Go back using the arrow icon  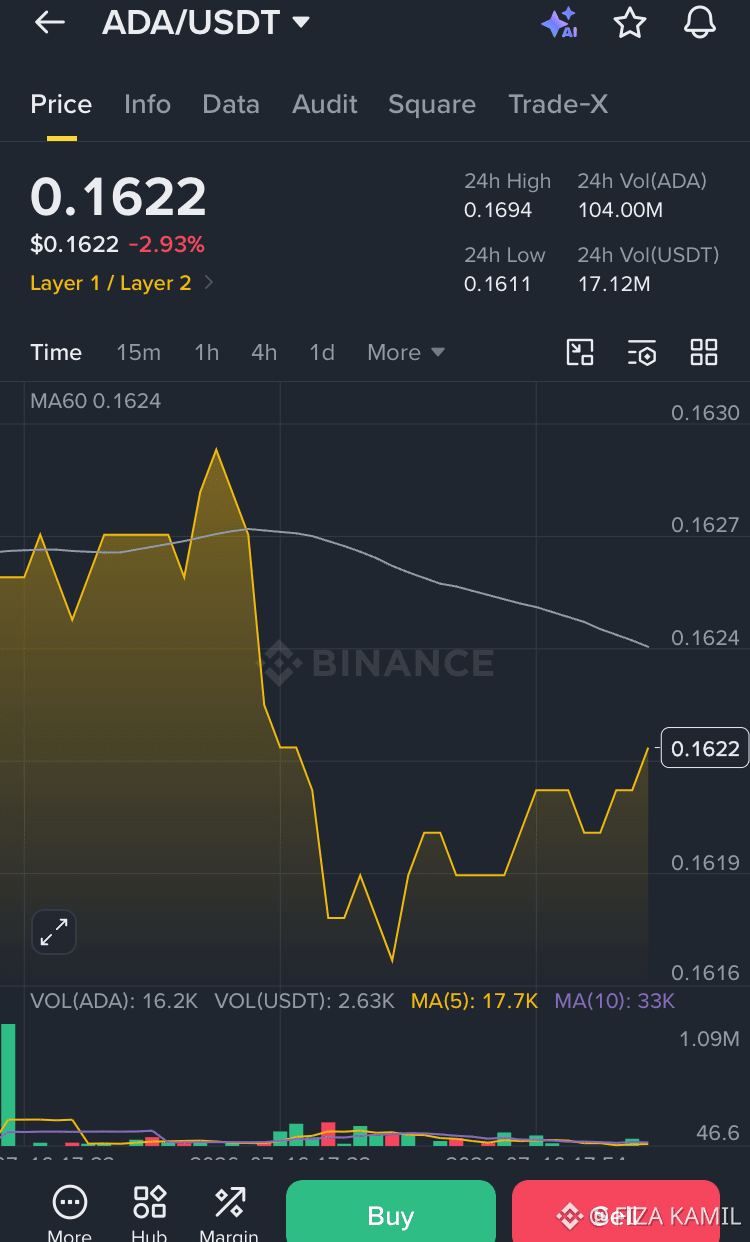(x=49, y=22)
